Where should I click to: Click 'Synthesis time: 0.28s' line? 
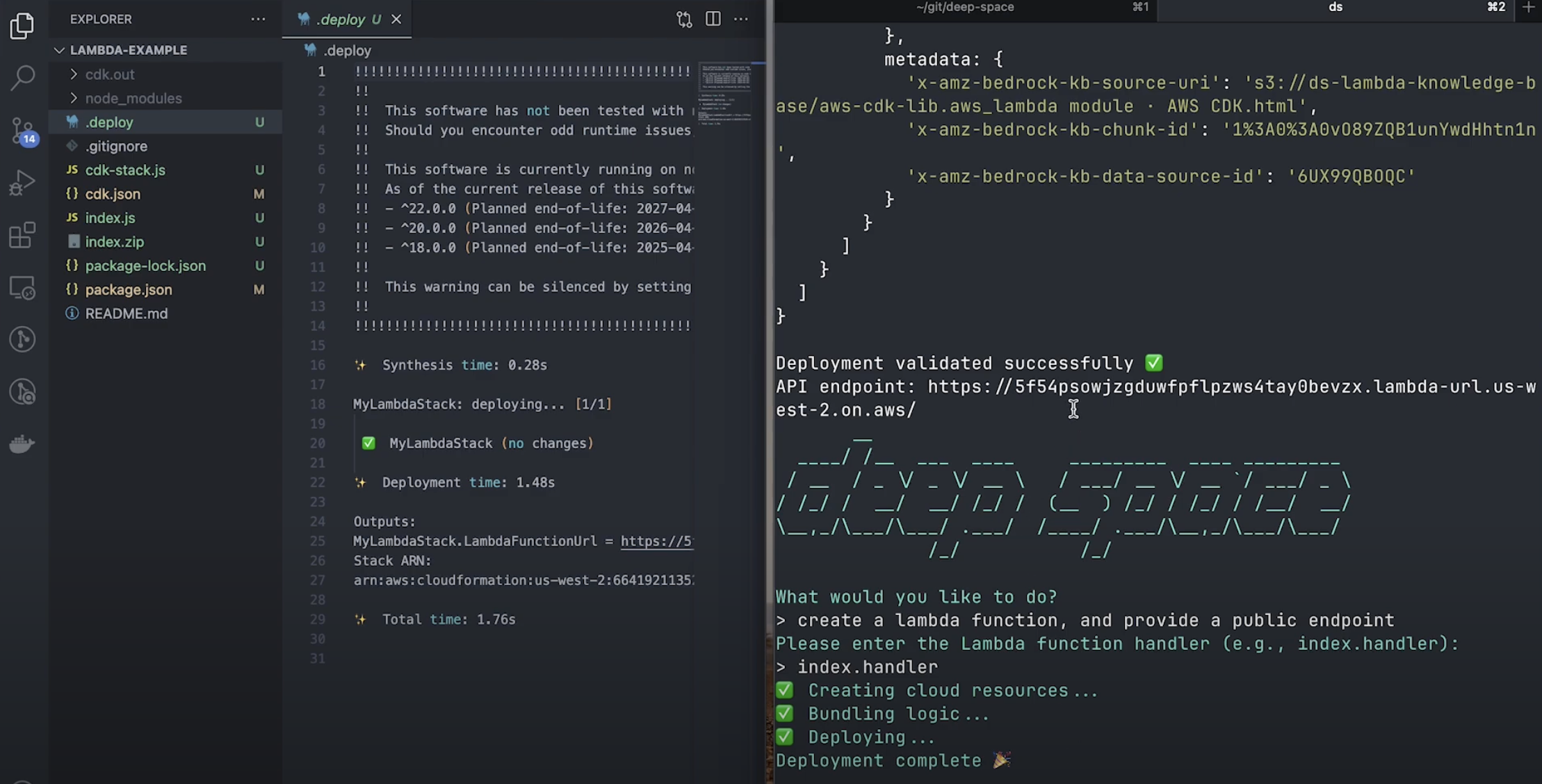click(x=464, y=365)
